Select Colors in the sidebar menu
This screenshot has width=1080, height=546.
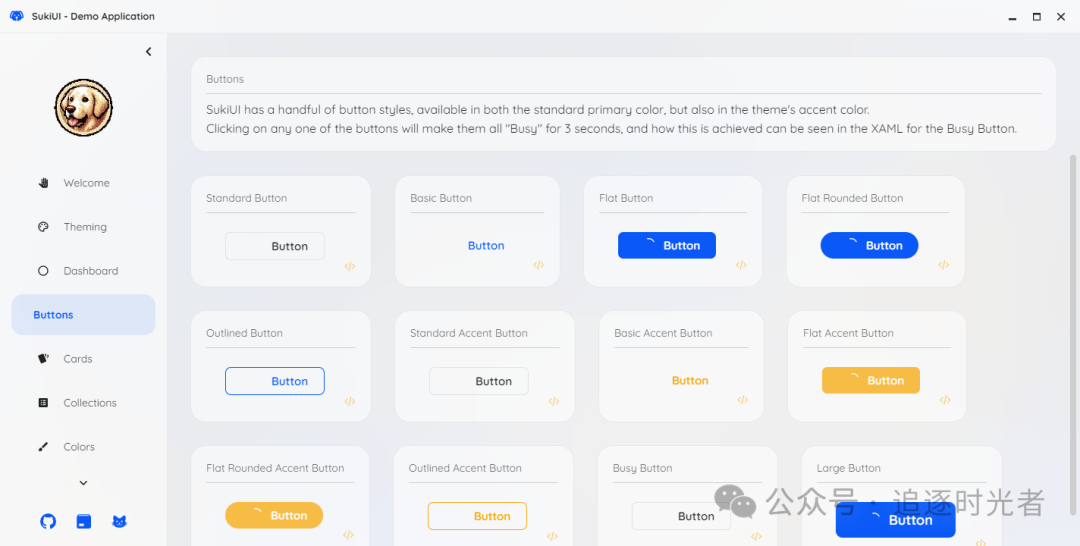pyautogui.click(x=78, y=447)
